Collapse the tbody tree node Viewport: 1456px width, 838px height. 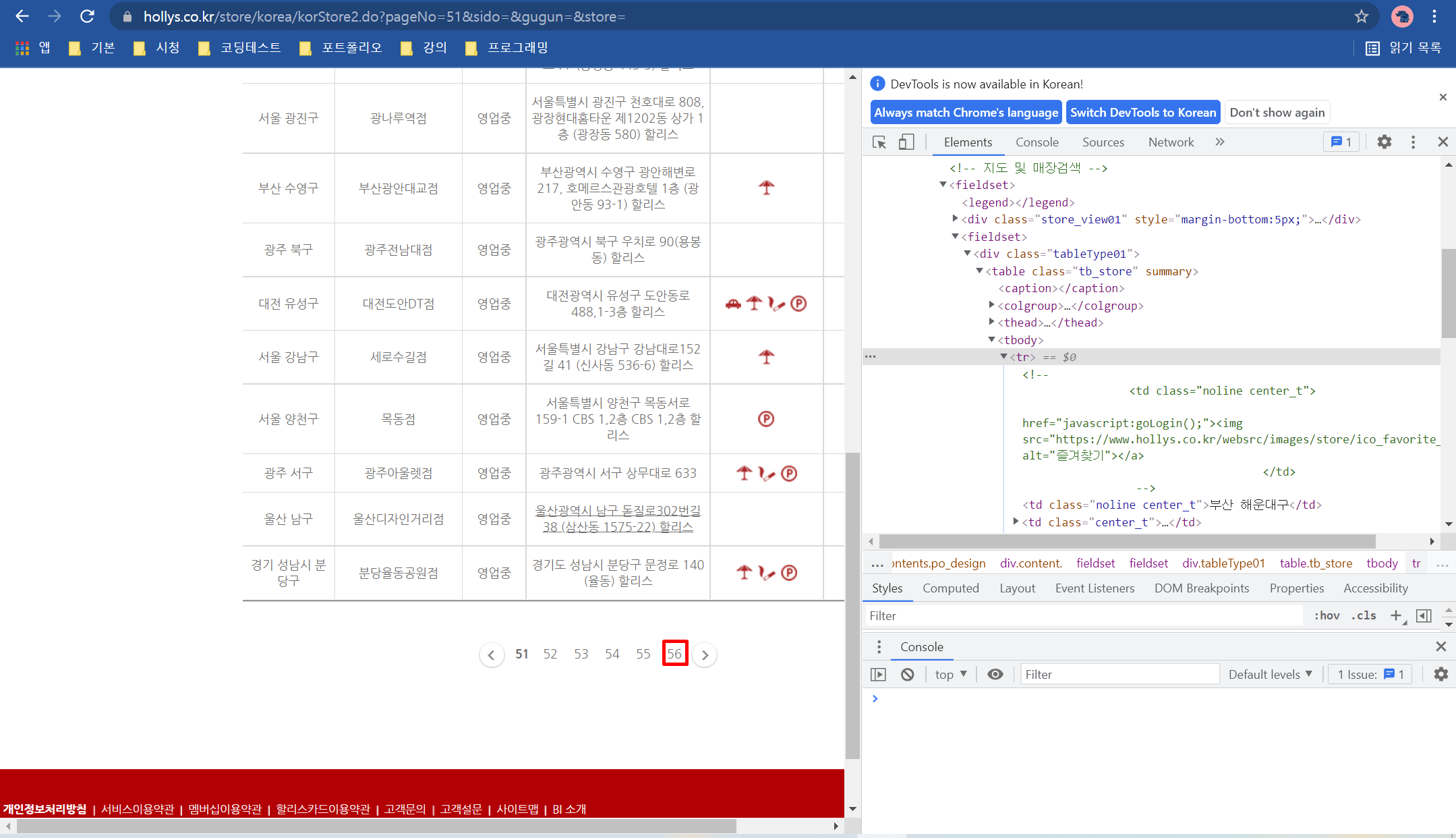click(991, 340)
